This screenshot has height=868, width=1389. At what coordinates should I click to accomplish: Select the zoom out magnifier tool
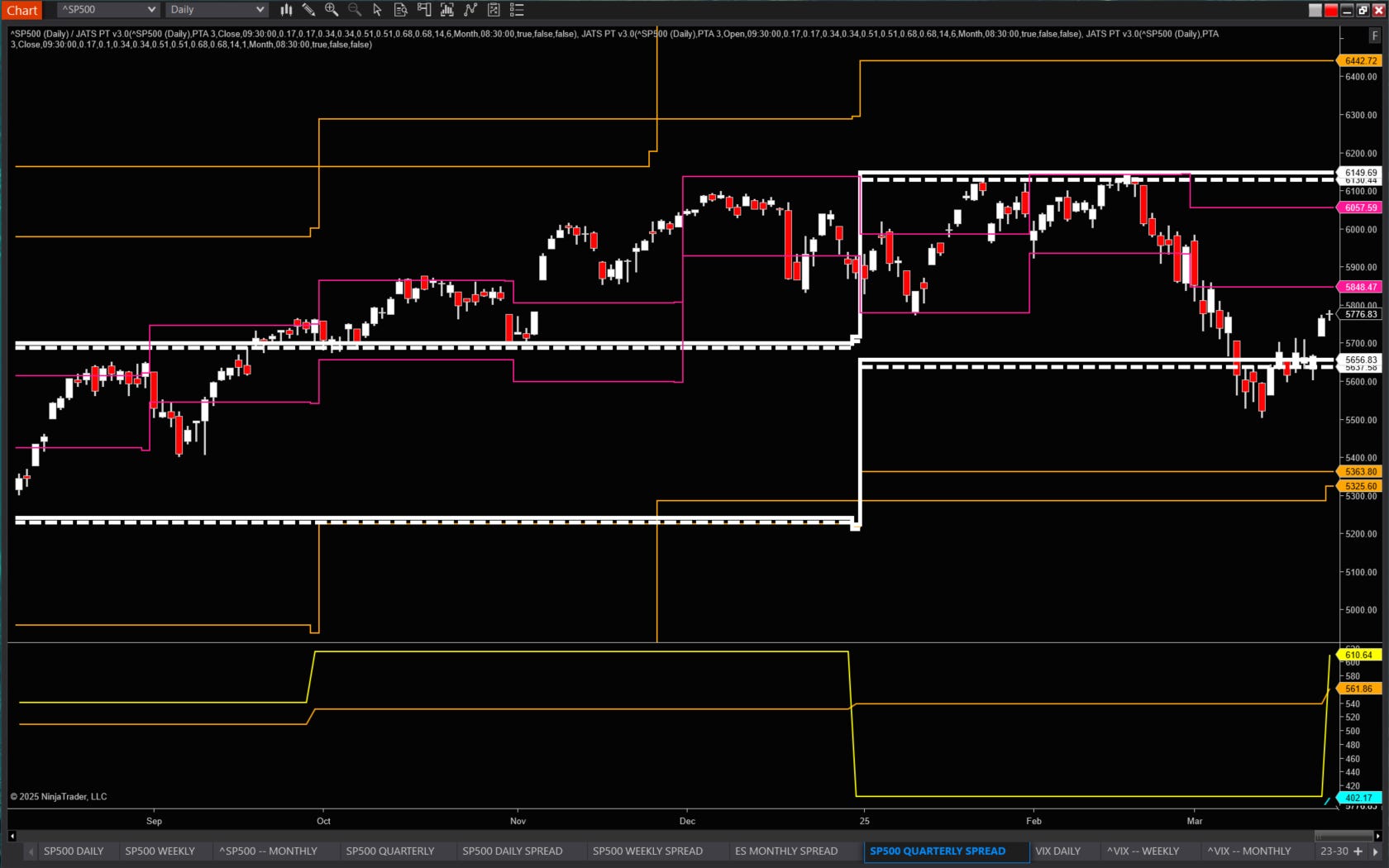click(355, 9)
